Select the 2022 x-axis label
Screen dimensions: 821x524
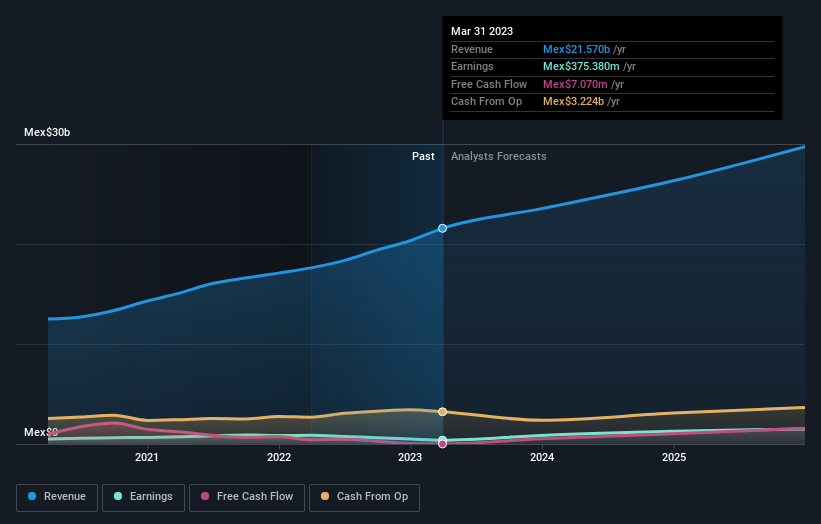point(279,457)
